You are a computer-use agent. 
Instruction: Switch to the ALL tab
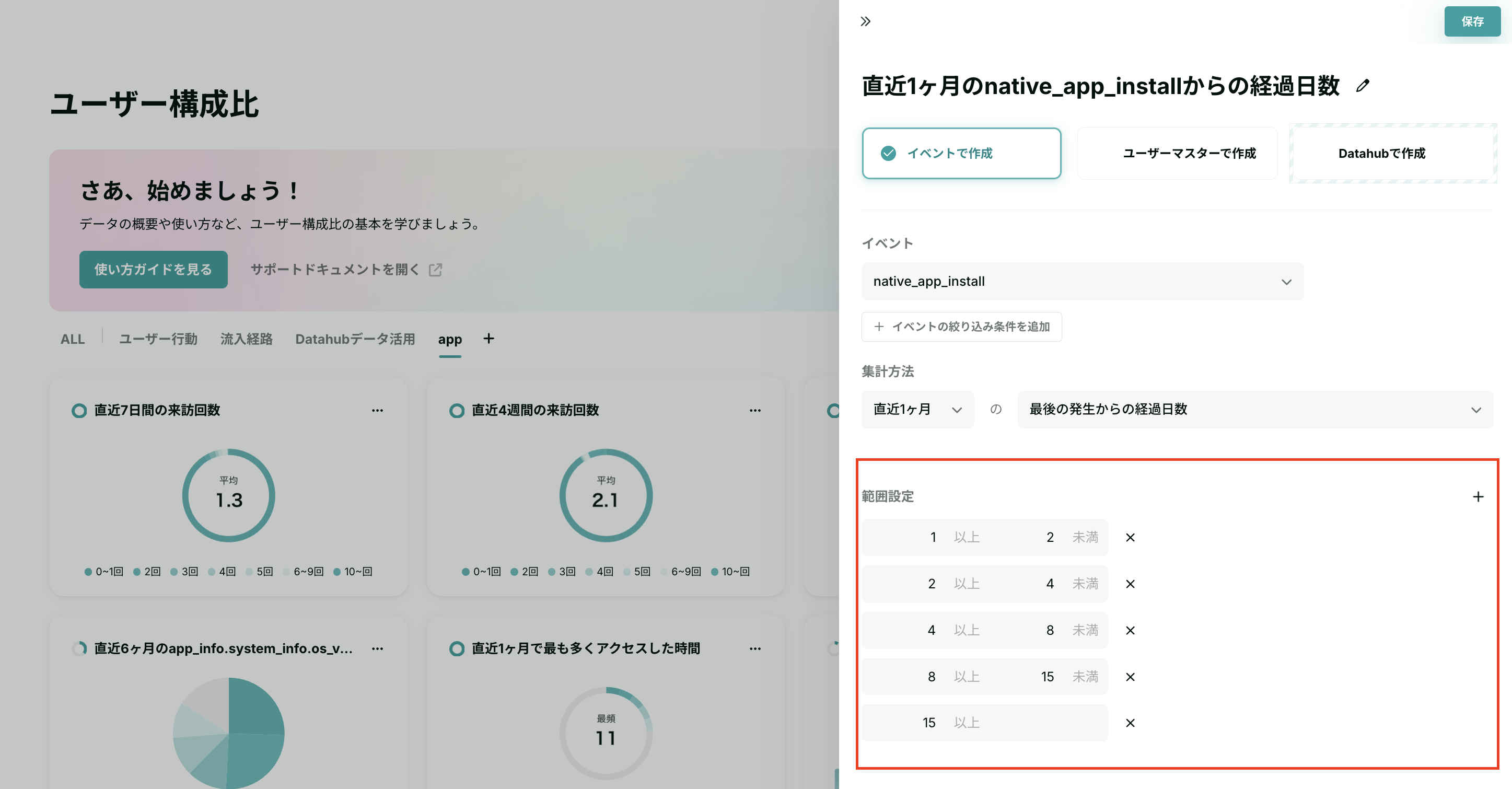73,339
